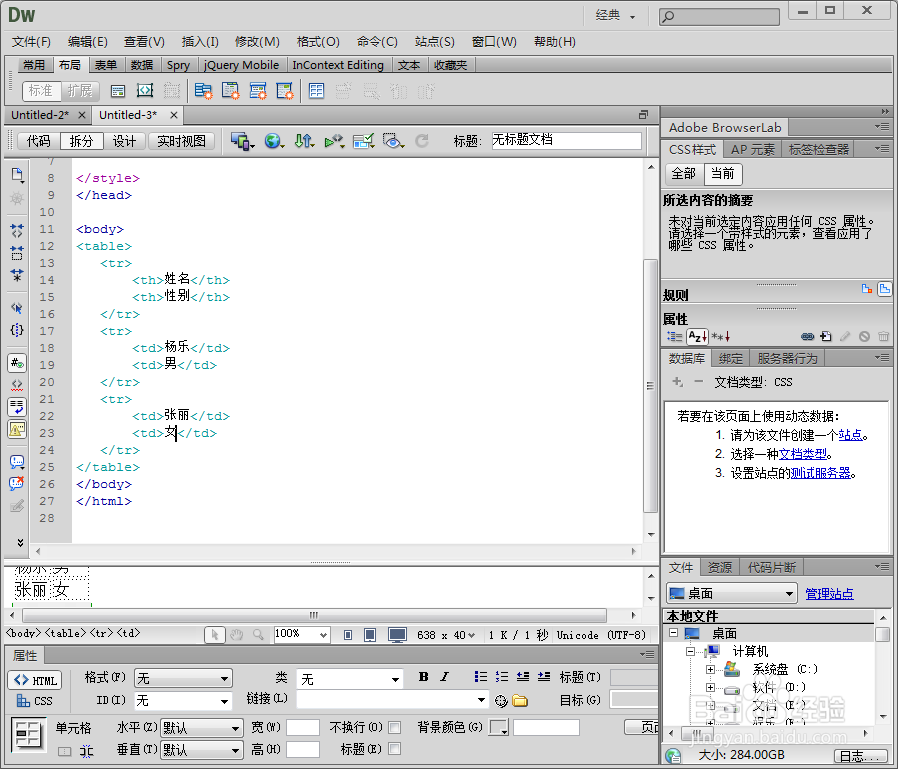Click the document Title input field
This screenshot has height=769, width=898.
click(566, 140)
